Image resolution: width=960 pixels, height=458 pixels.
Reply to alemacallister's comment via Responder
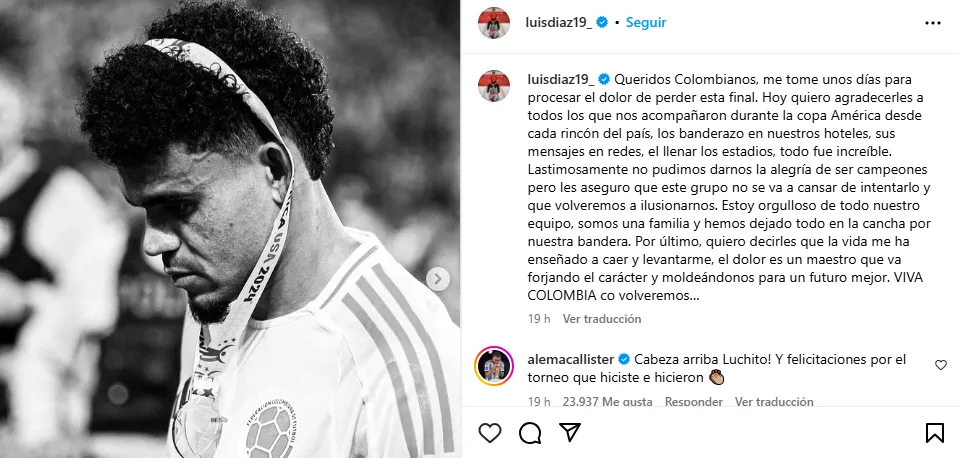point(694,402)
